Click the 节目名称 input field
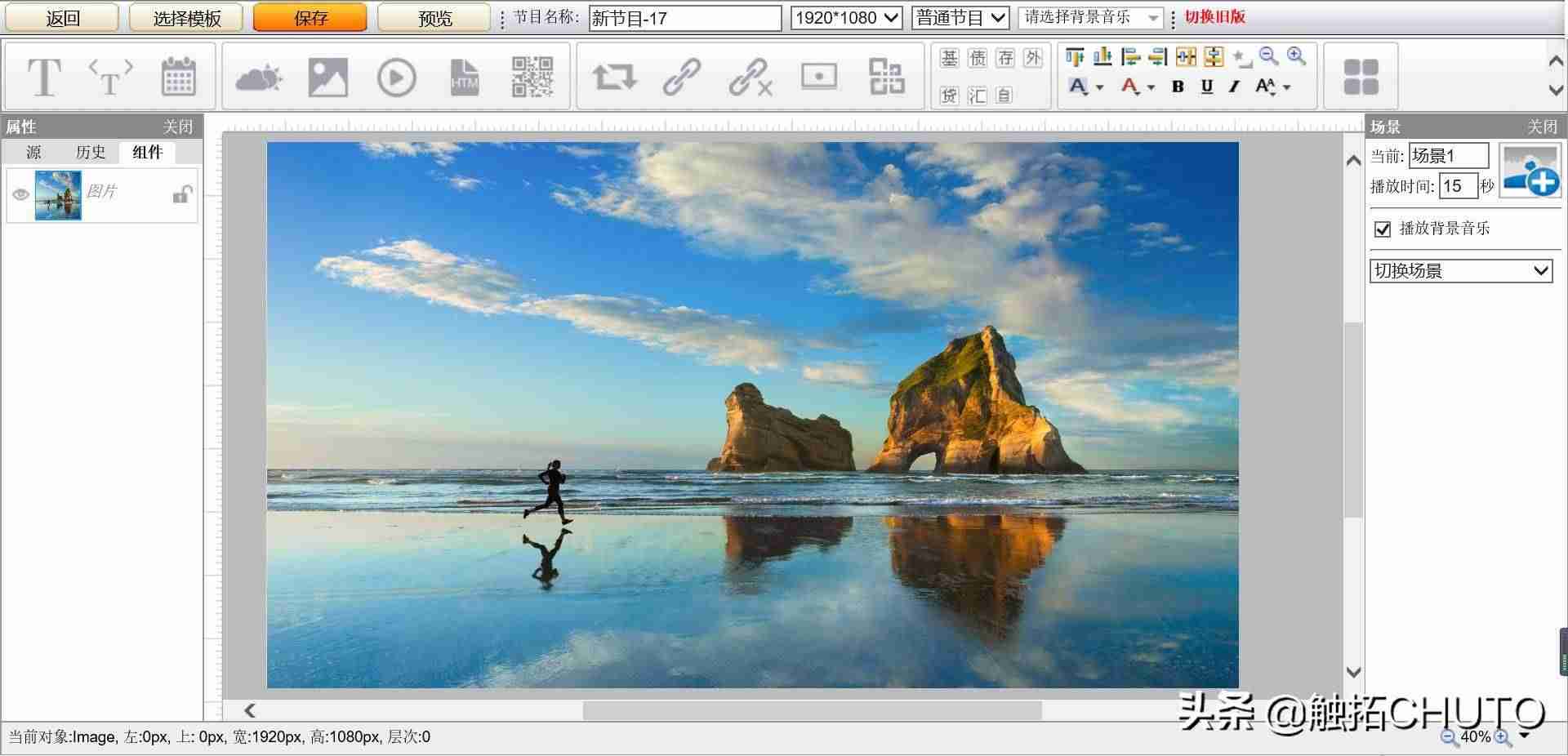Image resolution: width=1568 pixels, height=756 pixels. click(685, 18)
